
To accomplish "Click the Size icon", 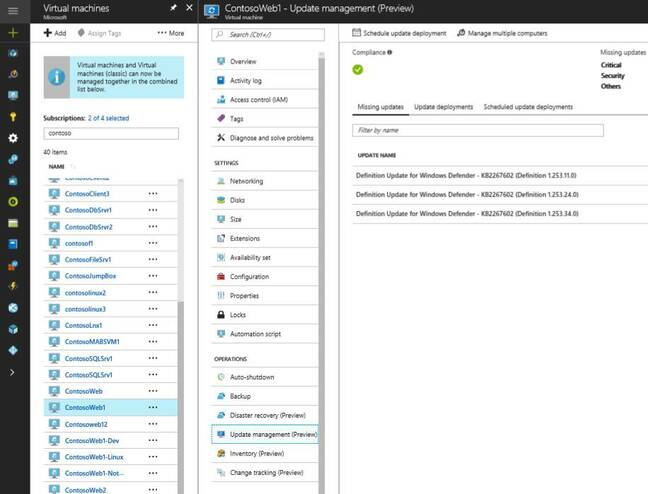I will click(221, 219).
